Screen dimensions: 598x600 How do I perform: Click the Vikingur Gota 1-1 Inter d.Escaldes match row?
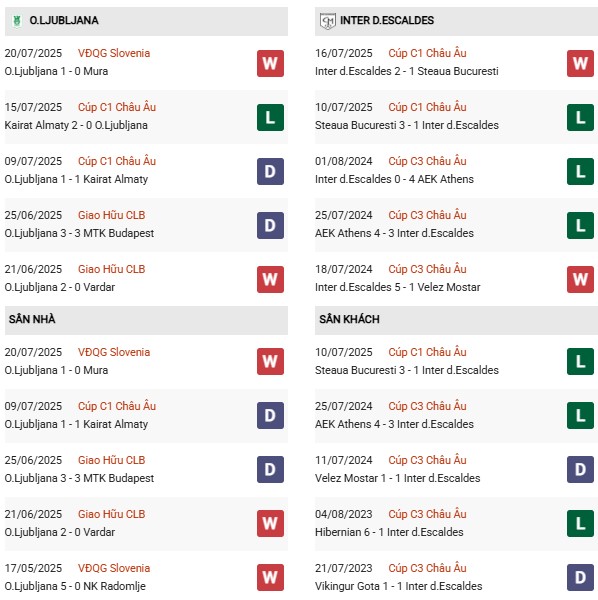click(456, 577)
